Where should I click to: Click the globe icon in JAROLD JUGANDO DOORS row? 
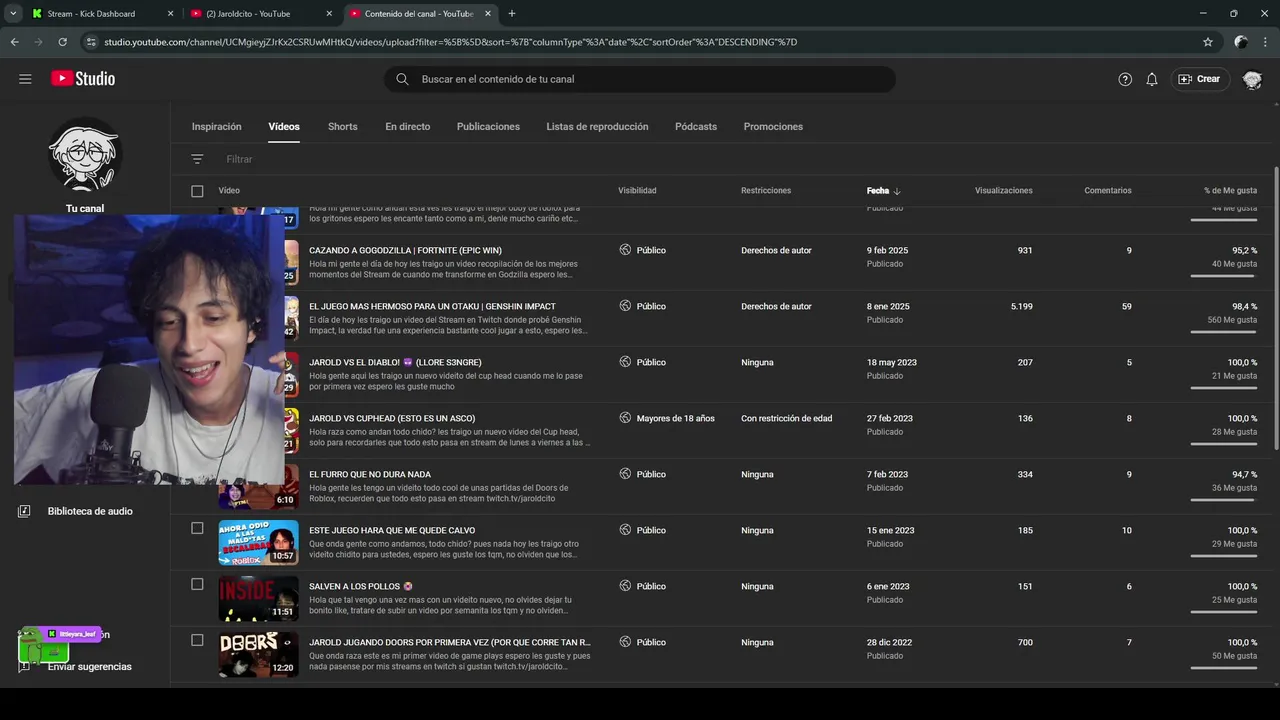[x=625, y=642]
